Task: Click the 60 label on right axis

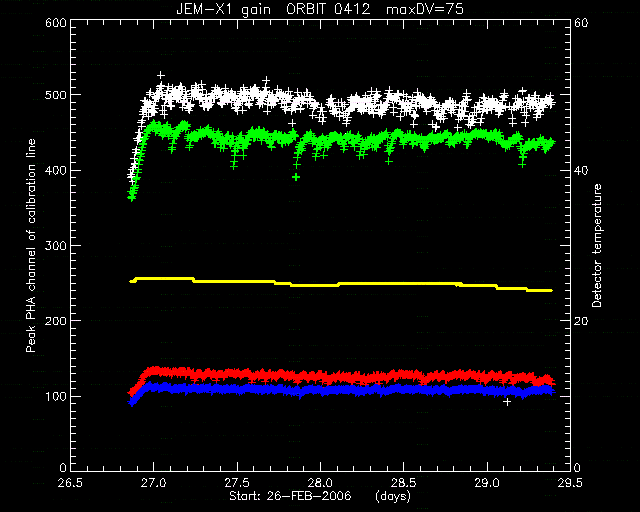Action: (x=581, y=22)
